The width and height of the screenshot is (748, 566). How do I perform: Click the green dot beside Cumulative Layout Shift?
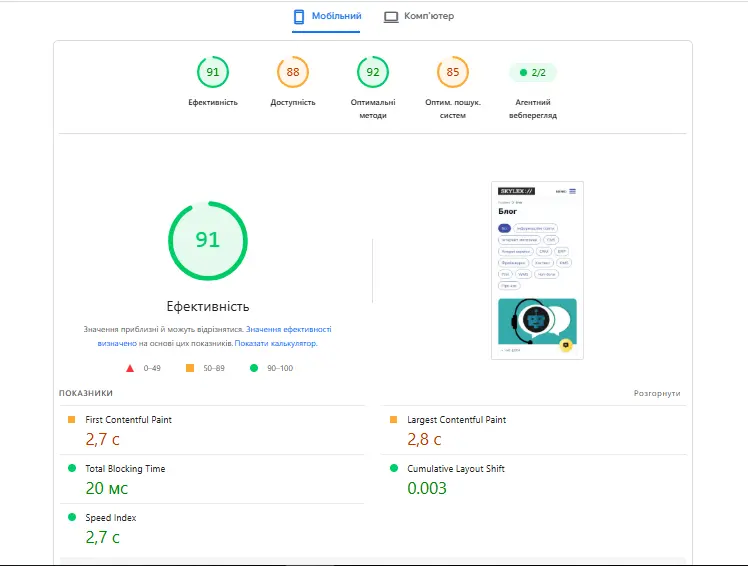coord(394,468)
